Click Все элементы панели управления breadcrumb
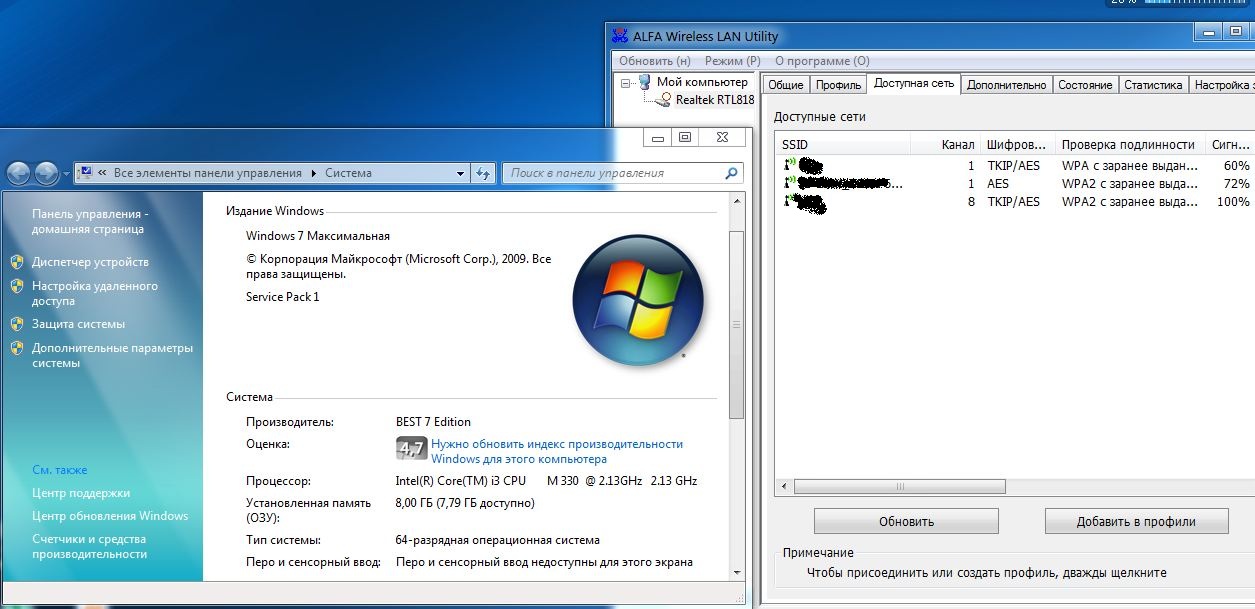 click(207, 173)
